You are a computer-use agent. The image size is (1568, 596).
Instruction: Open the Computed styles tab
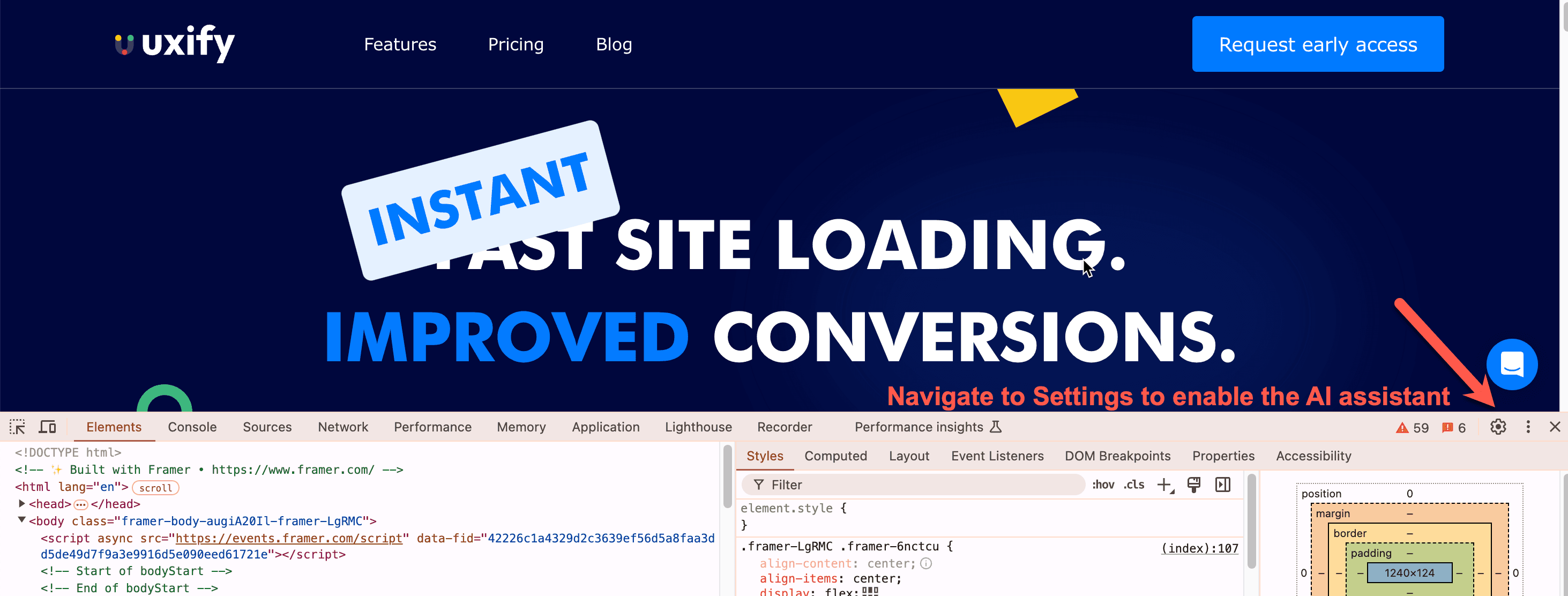[x=835, y=456]
